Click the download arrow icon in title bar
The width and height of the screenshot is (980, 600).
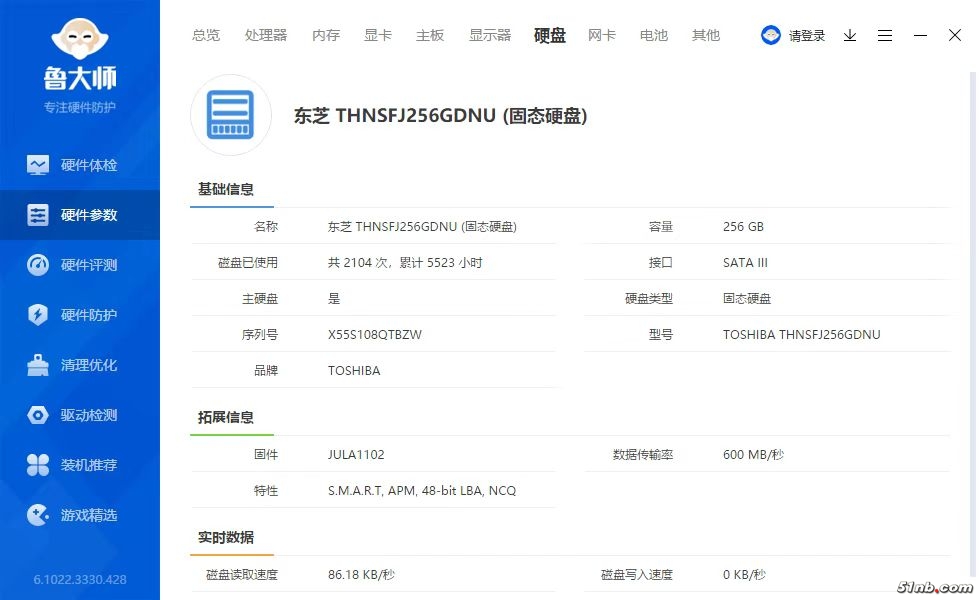850,35
